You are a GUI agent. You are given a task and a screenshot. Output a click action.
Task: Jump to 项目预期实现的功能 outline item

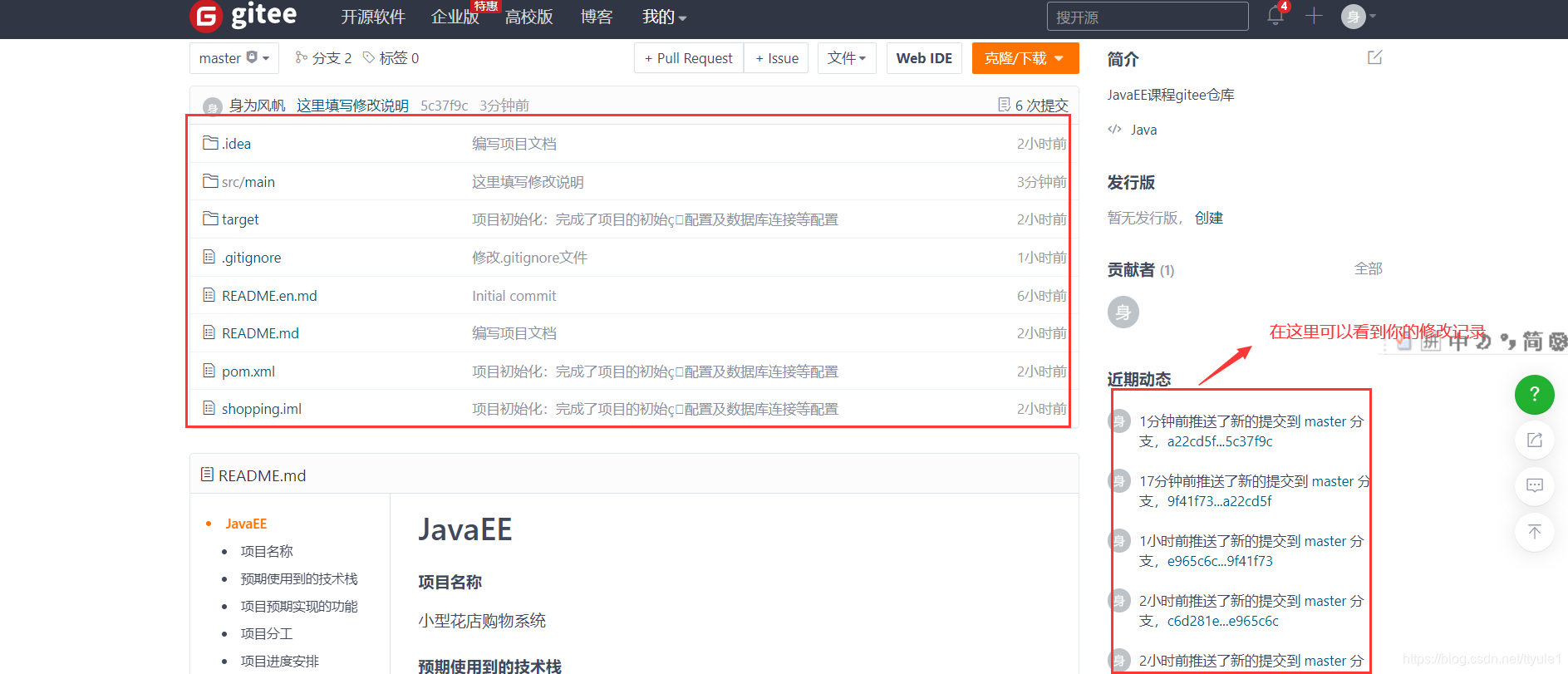(299, 606)
